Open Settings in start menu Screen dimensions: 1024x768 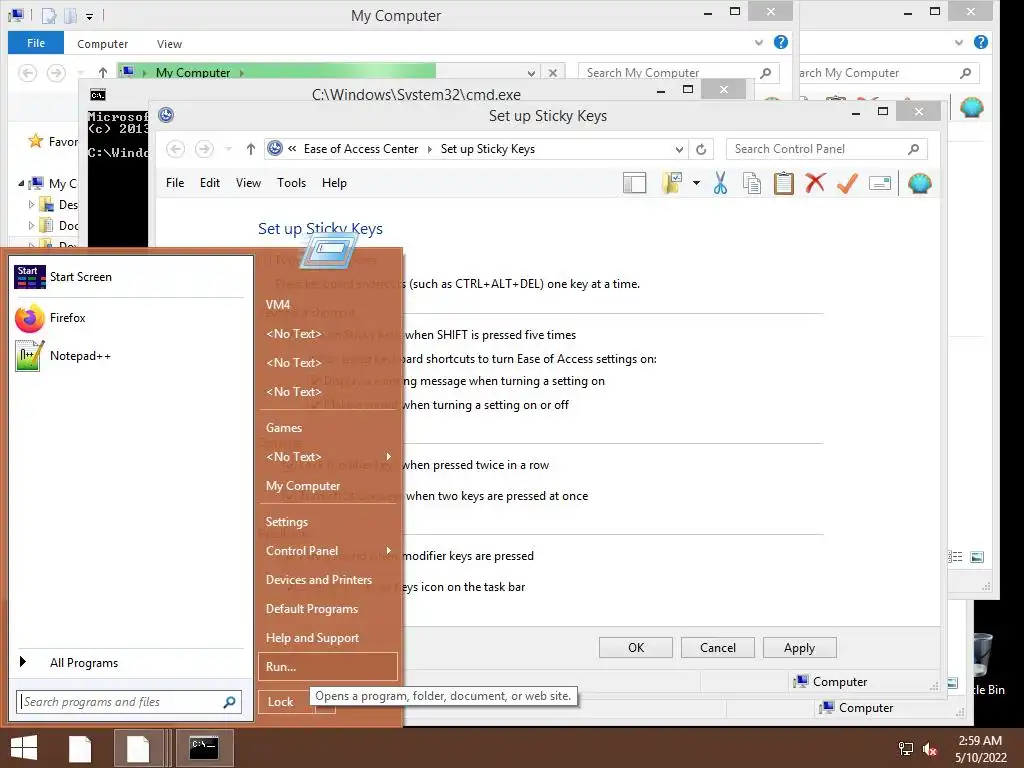(328, 522)
